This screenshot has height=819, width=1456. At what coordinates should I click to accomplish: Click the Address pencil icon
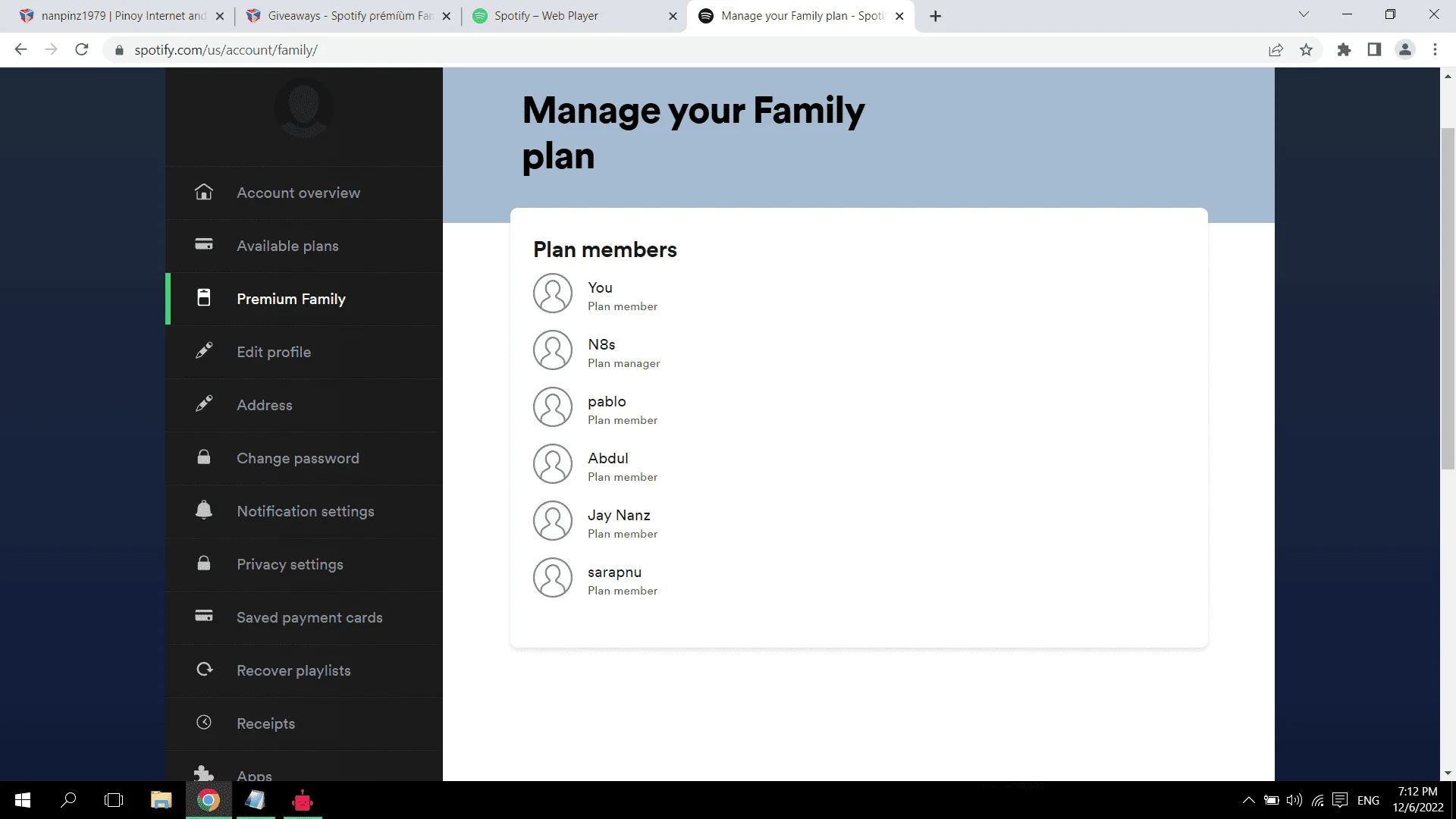pyautogui.click(x=204, y=403)
